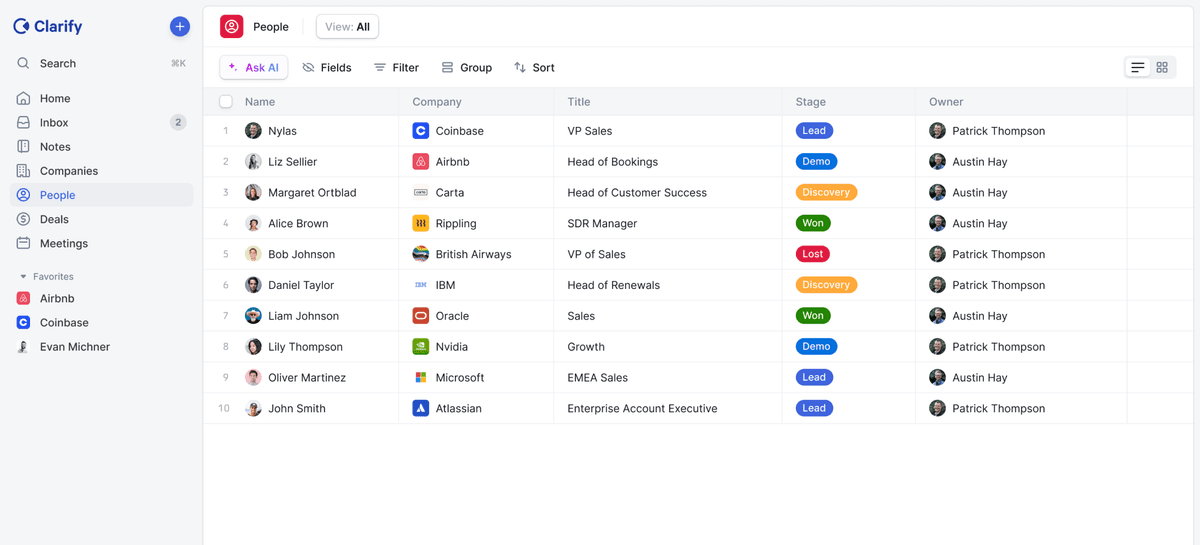Open the Group options menu
This screenshot has height=545, width=1200.
(x=466, y=68)
